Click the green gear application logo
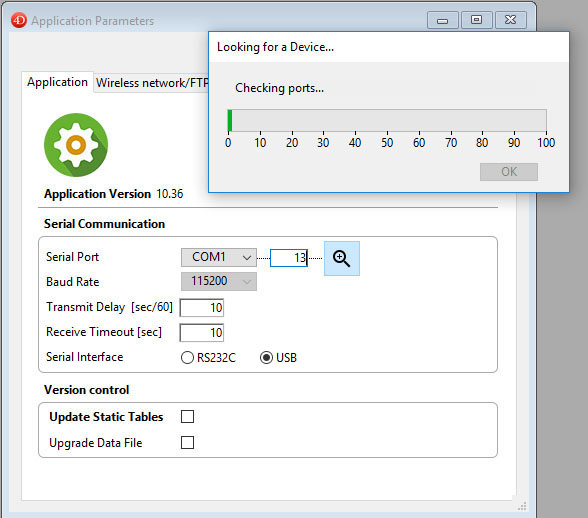Image resolution: width=588 pixels, height=518 pixels. [76, 145]
